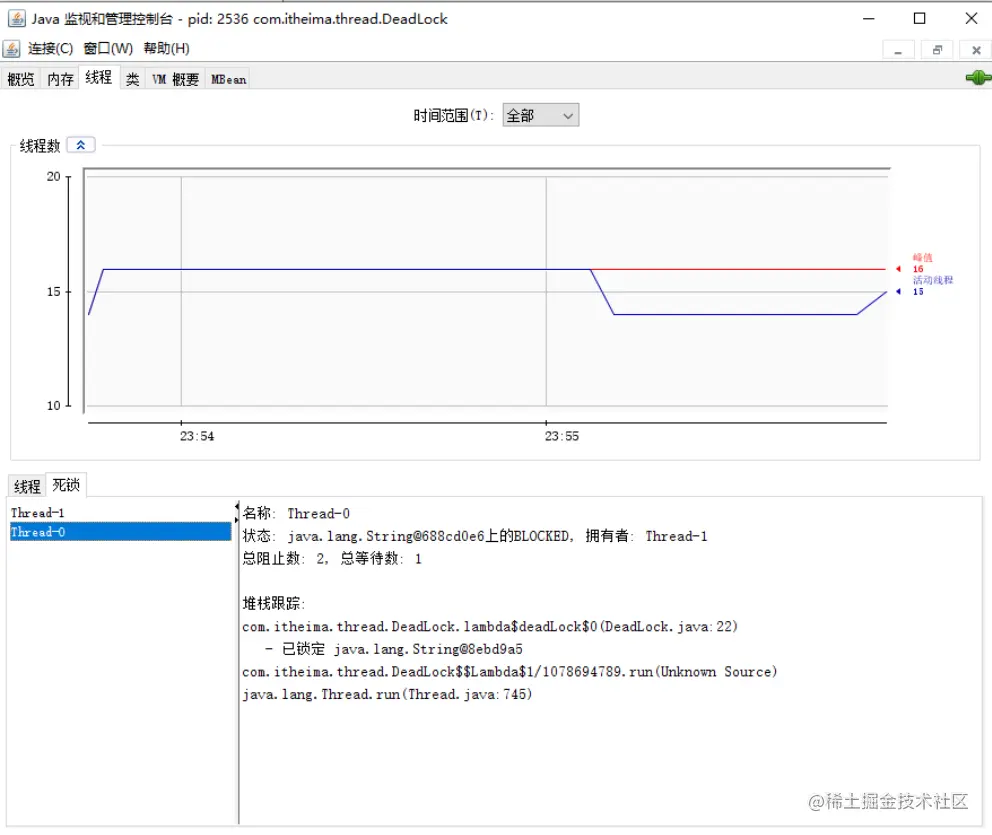The height and width of the screenshot is (835, 992).
Task: Click the Thread.java:745 stack trace line
Action: point(387,694)
